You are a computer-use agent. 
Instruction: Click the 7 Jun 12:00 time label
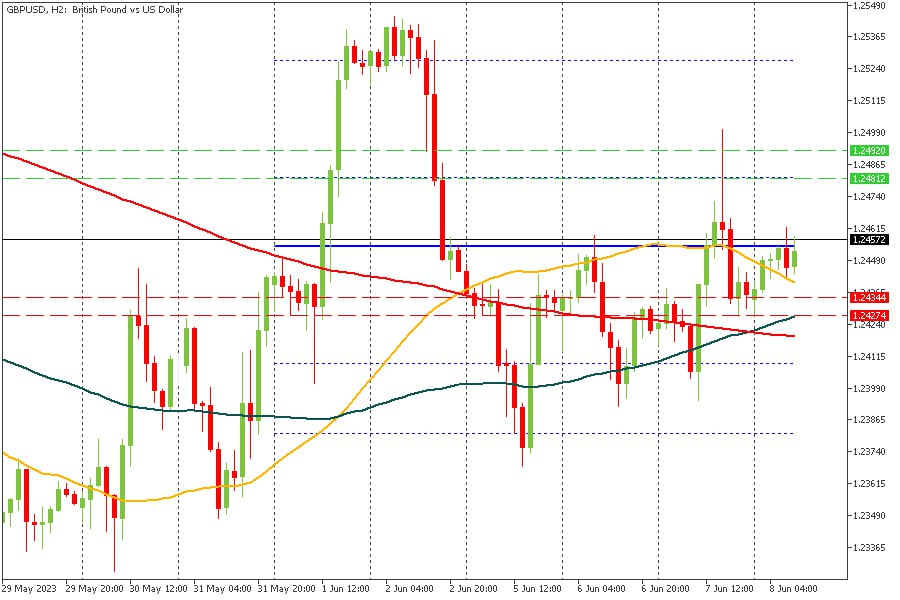coord(730,589)
